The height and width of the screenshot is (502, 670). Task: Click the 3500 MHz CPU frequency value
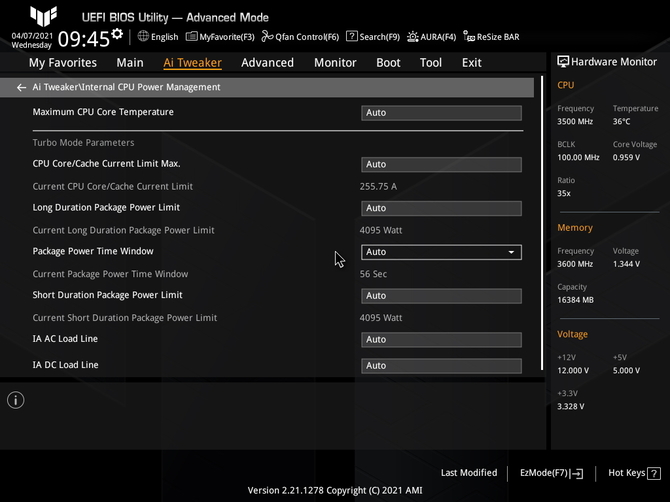click(575, 122)
